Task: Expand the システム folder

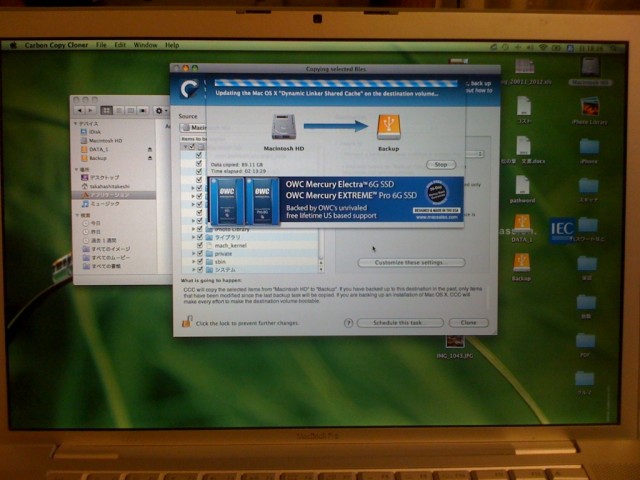Action: tap(193, 270)
